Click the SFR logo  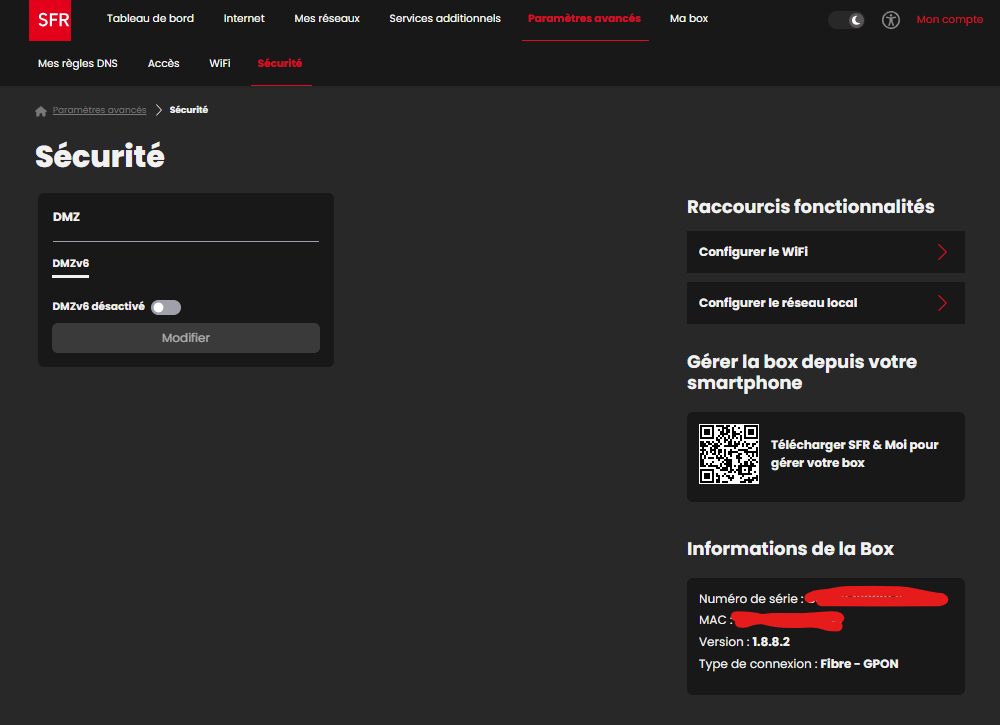pyautogui.click(x=50, y=20)
